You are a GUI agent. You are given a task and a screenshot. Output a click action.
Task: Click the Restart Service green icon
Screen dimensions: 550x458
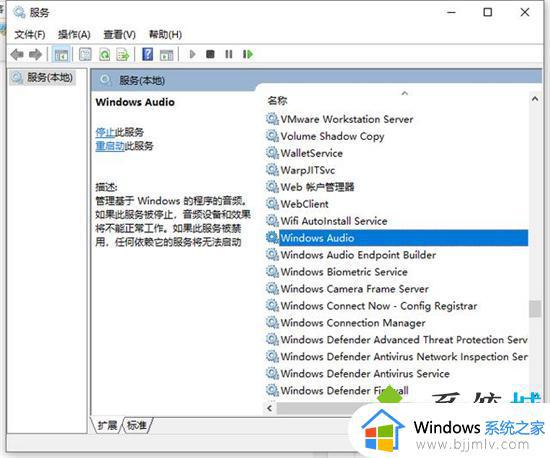248,54
